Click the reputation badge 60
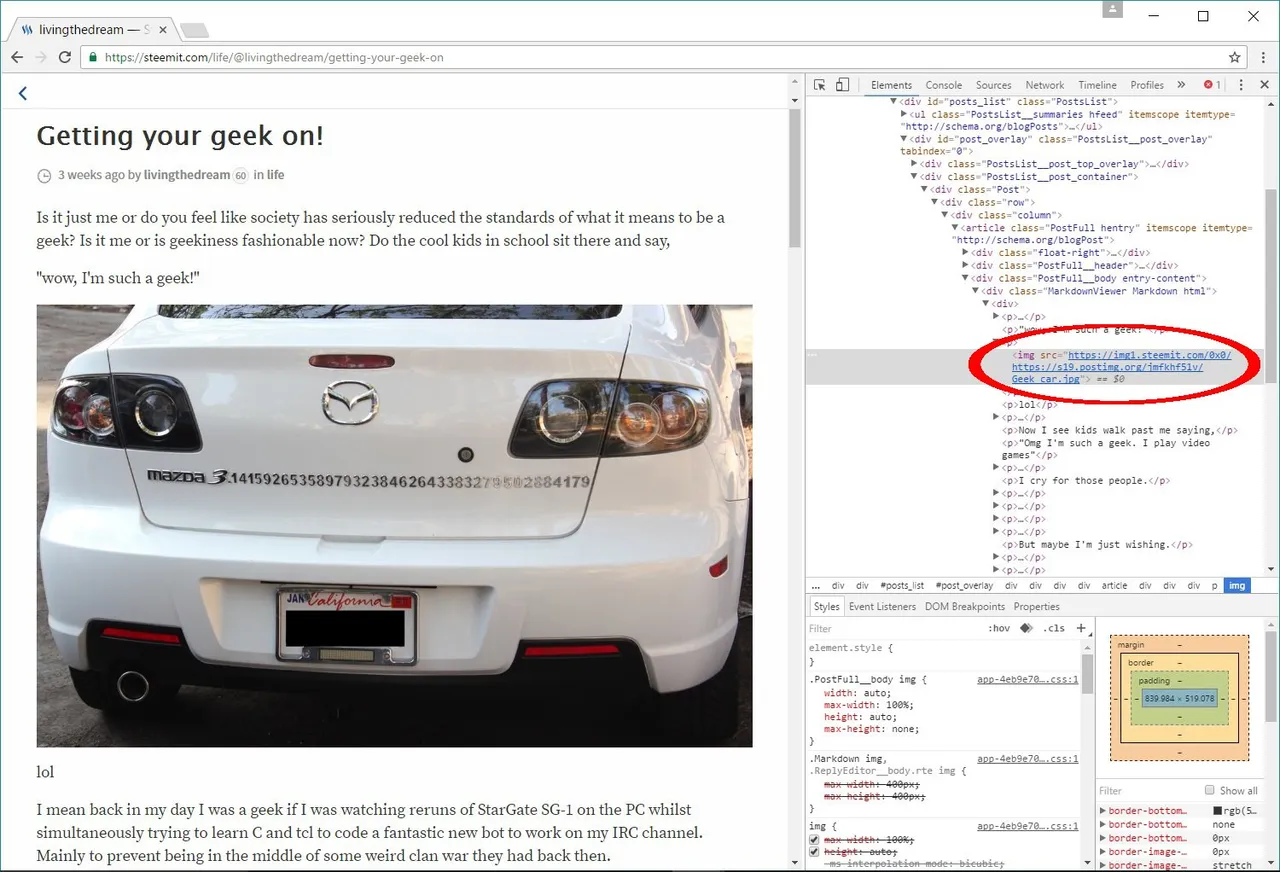The height and width of the screenshot is (872, 1280). tap(240, 175)
